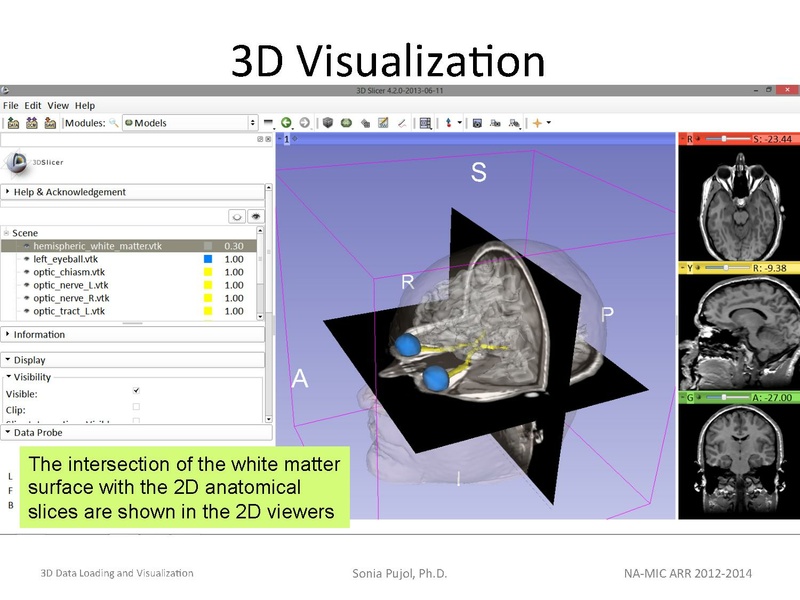800x600 pixels.
Task: Toggle the Visible checkbox
Action: point(136,391)
